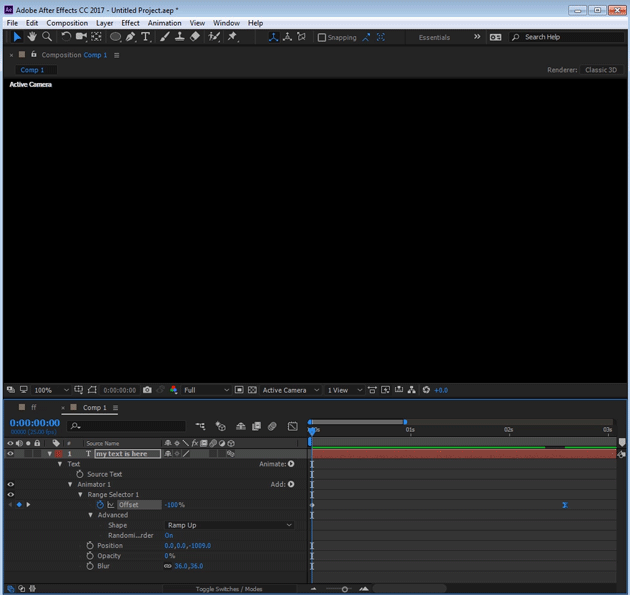Toggle Blur constrain proportions link
The width and height of the screenshot is (630, 595).
(168, 566)
